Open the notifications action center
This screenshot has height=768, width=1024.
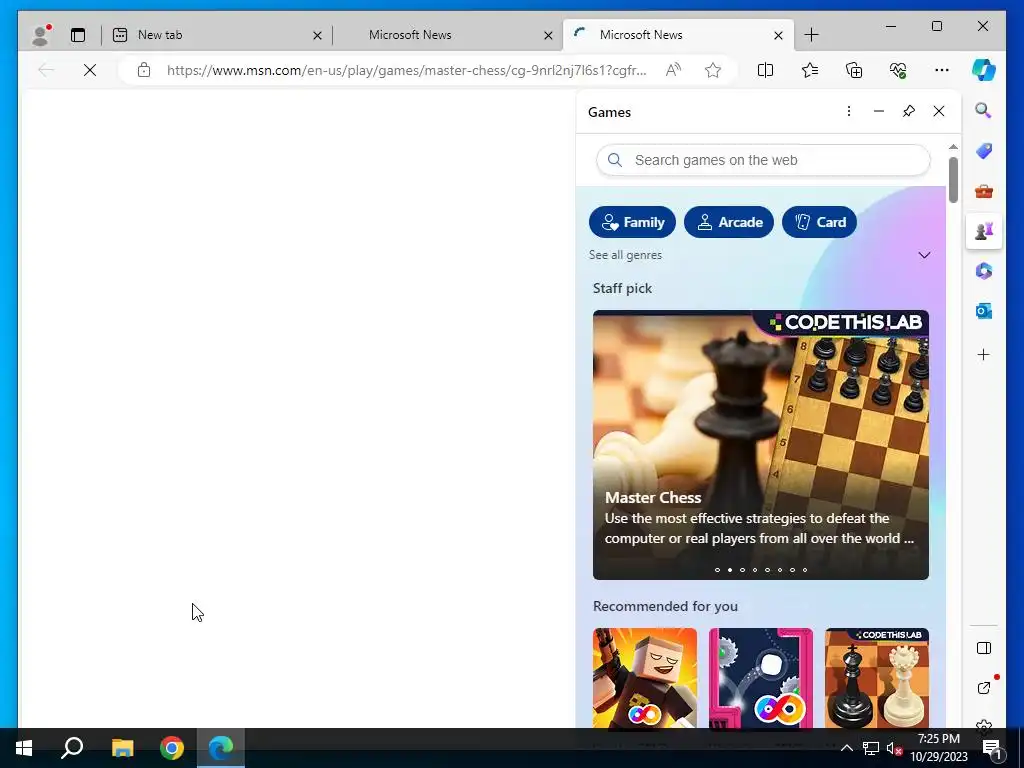point(992,748)
